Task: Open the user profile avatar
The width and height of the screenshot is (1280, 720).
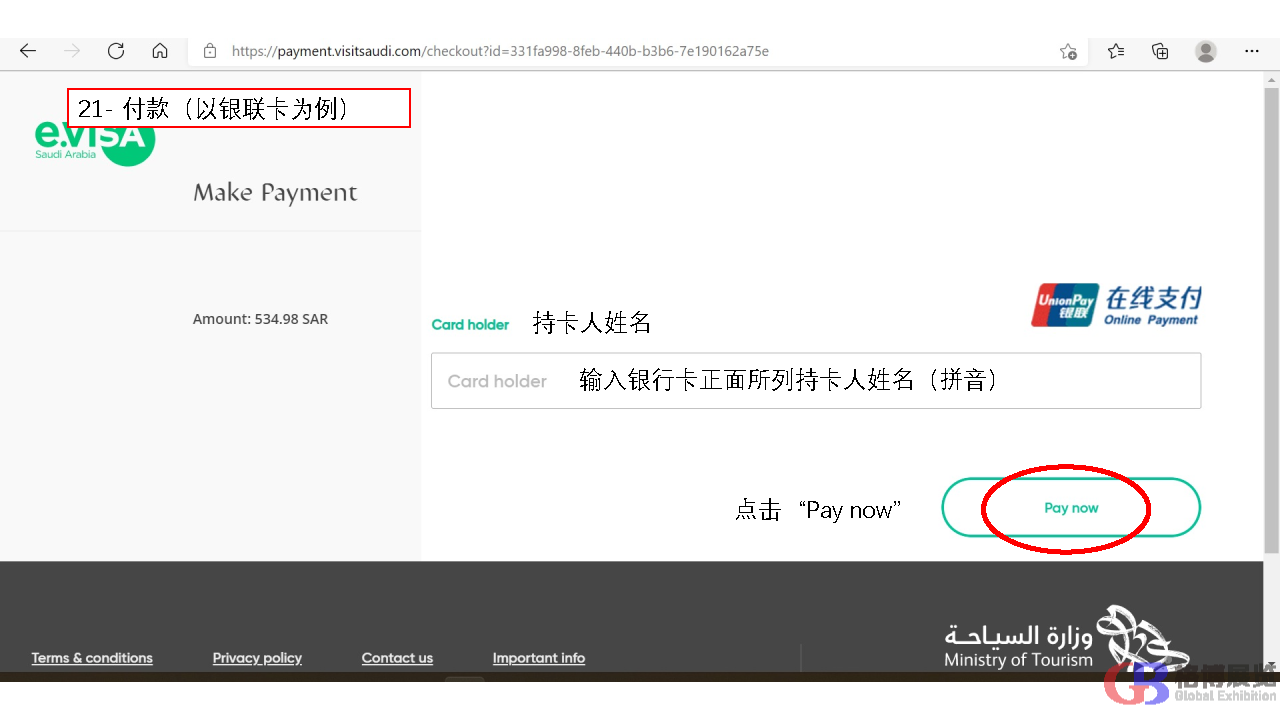Action: 1206,51
